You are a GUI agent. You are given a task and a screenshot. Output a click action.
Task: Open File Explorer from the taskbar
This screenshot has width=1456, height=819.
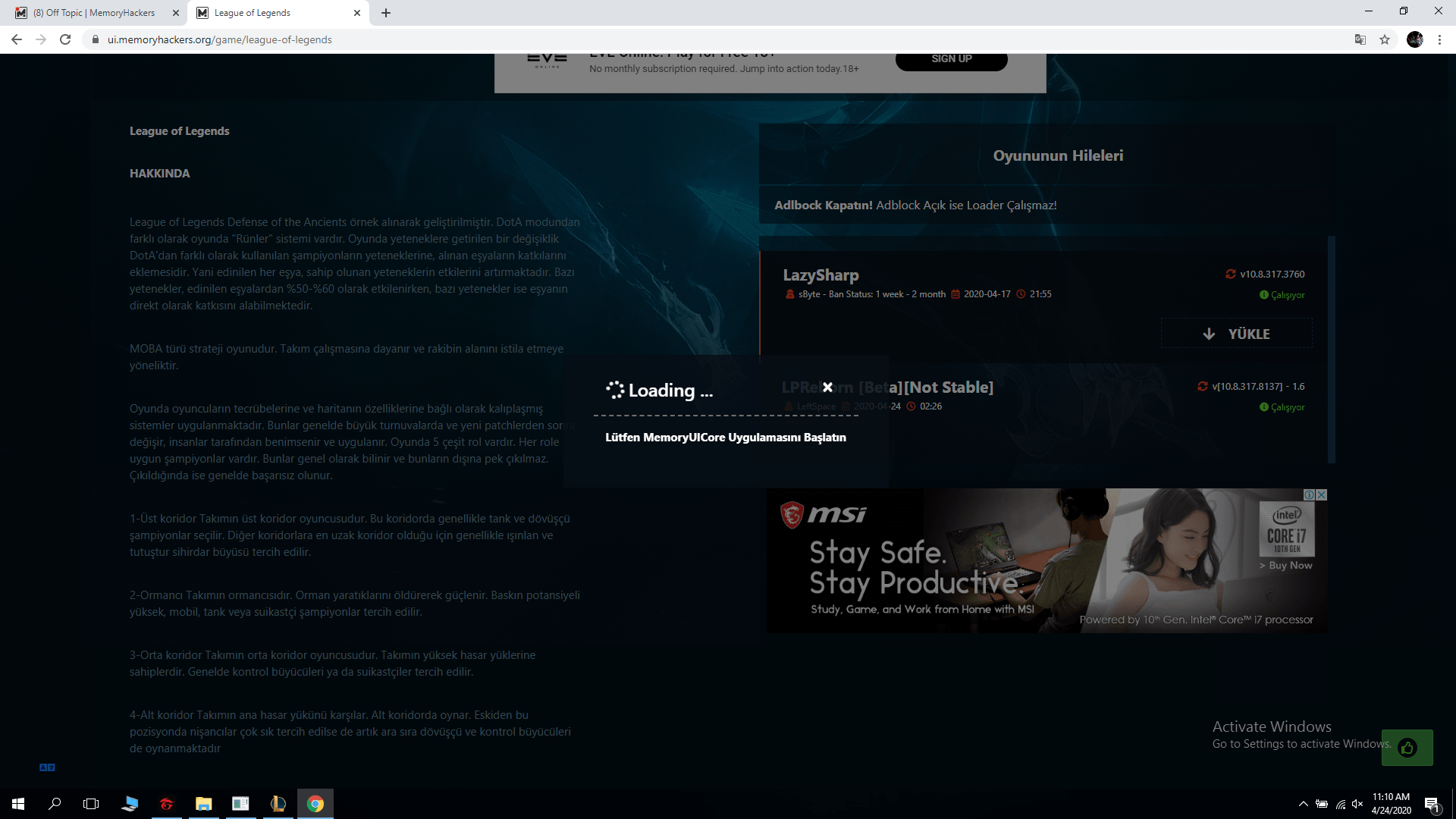click(204, 804)
